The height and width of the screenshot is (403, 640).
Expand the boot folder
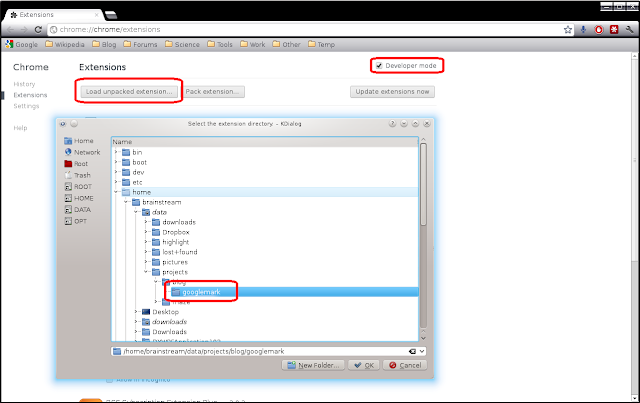point(116,162)
